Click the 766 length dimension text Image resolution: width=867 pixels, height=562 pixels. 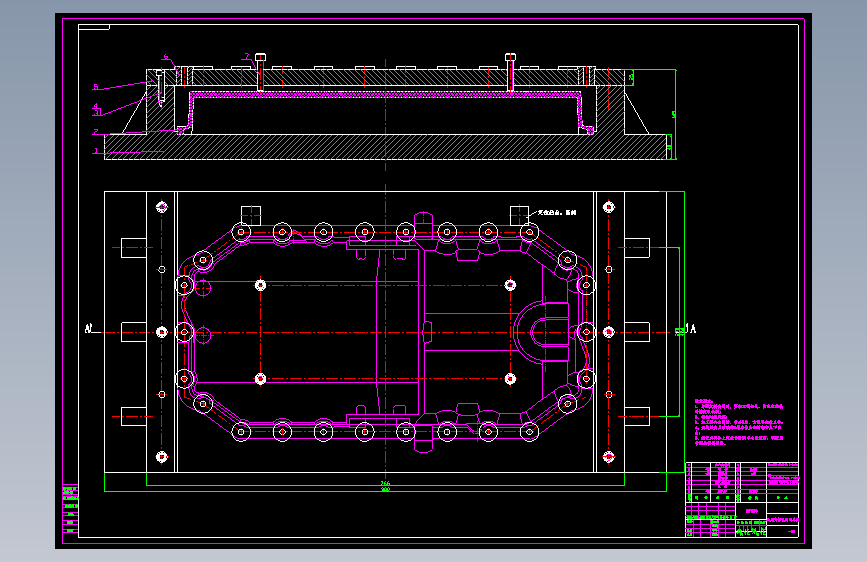click(385, 483)
